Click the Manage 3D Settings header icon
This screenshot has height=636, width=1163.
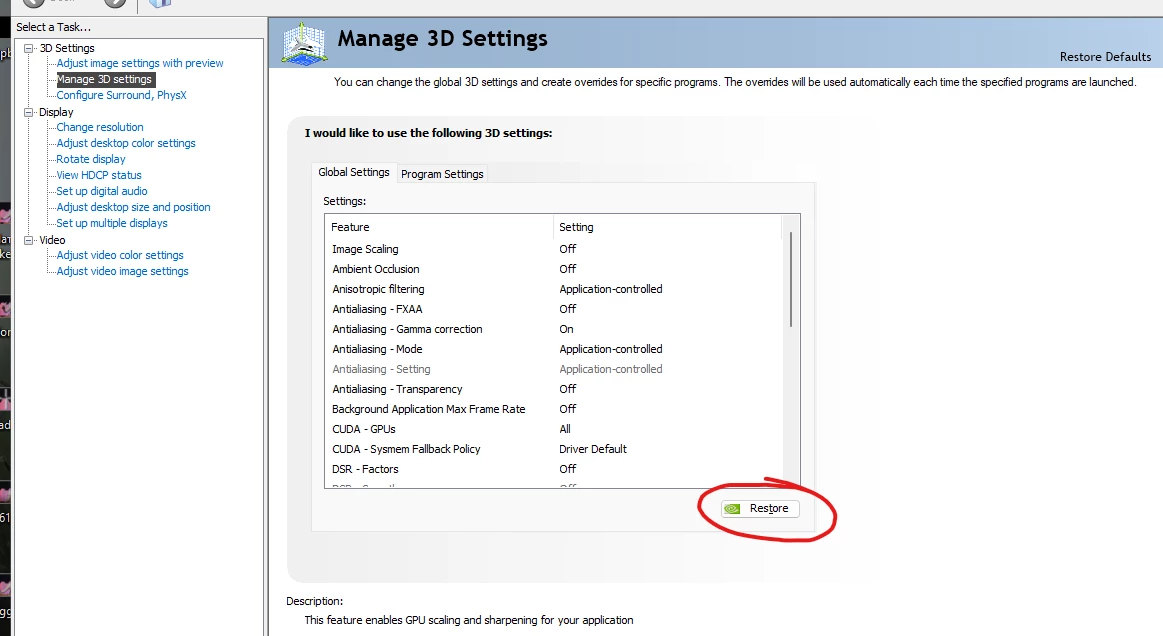click(304, 43)
